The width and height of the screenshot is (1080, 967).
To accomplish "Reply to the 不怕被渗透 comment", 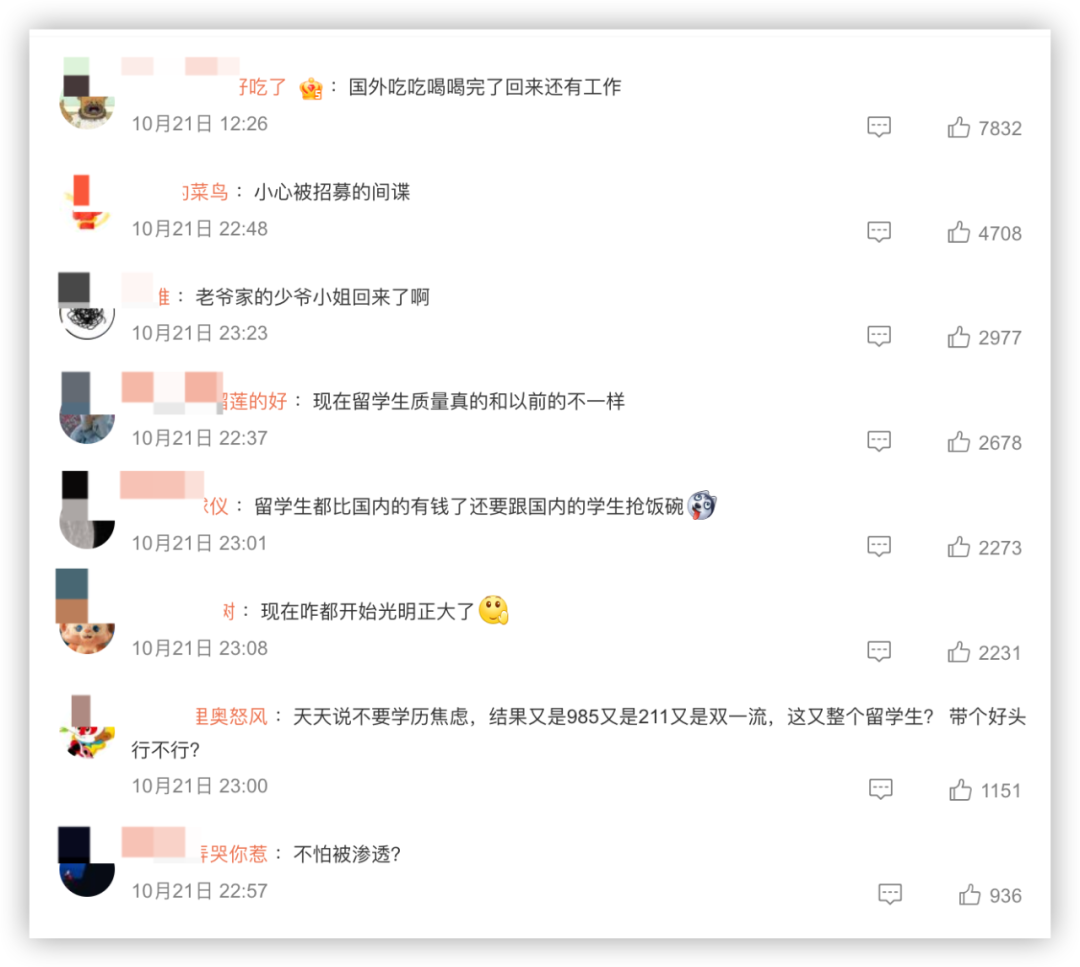I will tap(890, 895).
